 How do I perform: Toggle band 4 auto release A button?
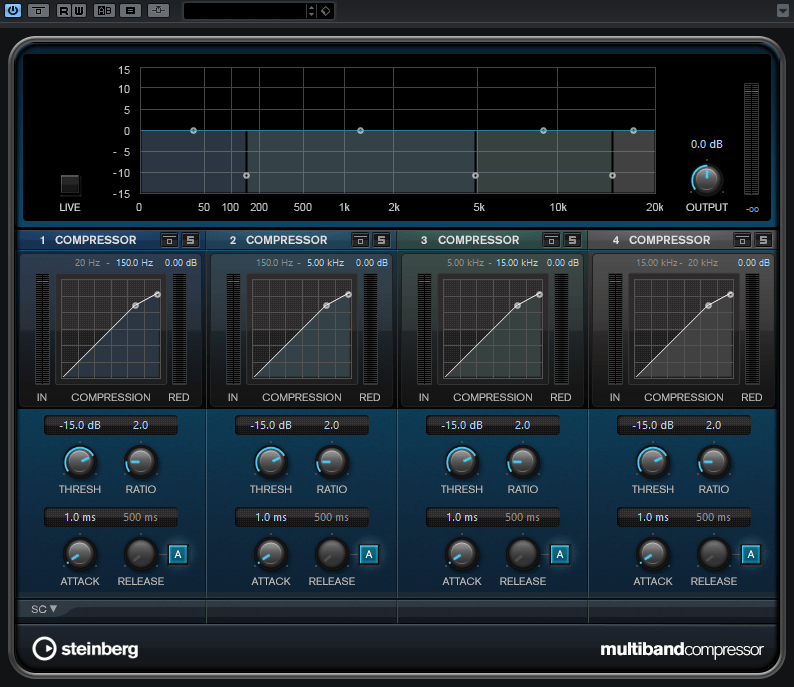point(750,554)
